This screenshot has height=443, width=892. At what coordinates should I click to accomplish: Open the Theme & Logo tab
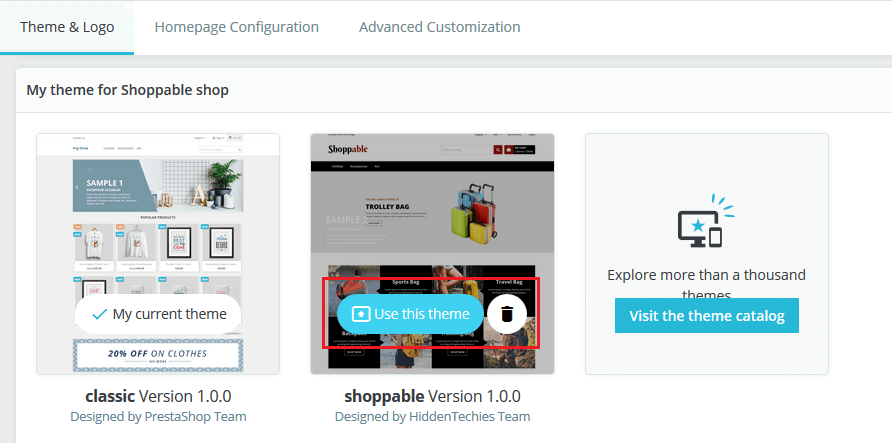click(67, 27)
